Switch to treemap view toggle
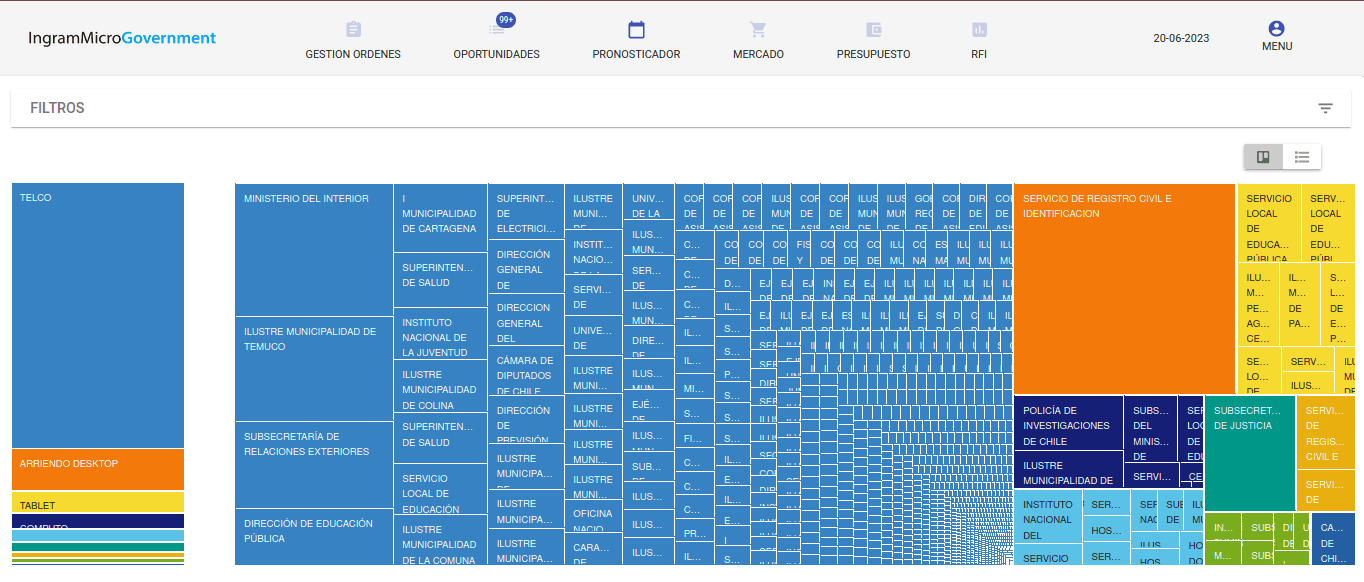 1263,157
